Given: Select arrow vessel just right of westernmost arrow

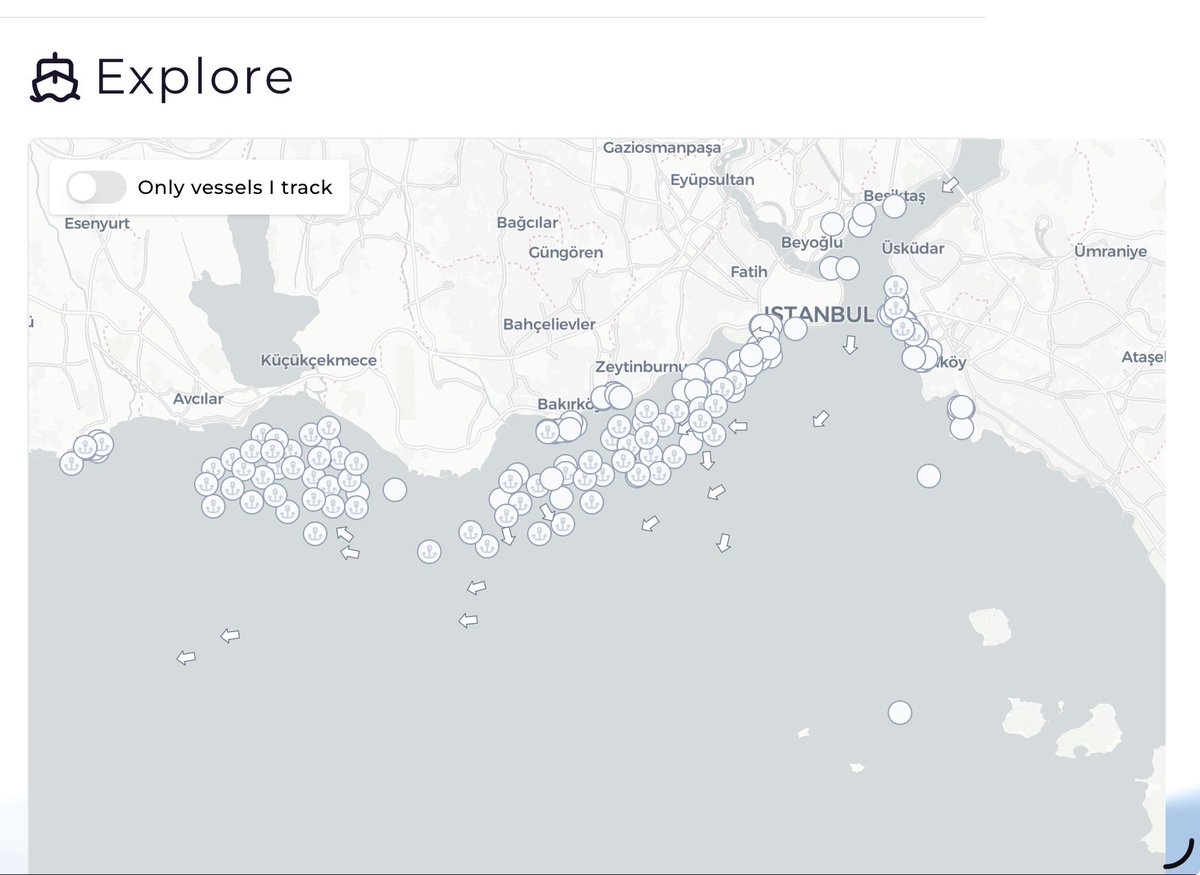Looking at the screenshot, I should click(x=230, y=635).
